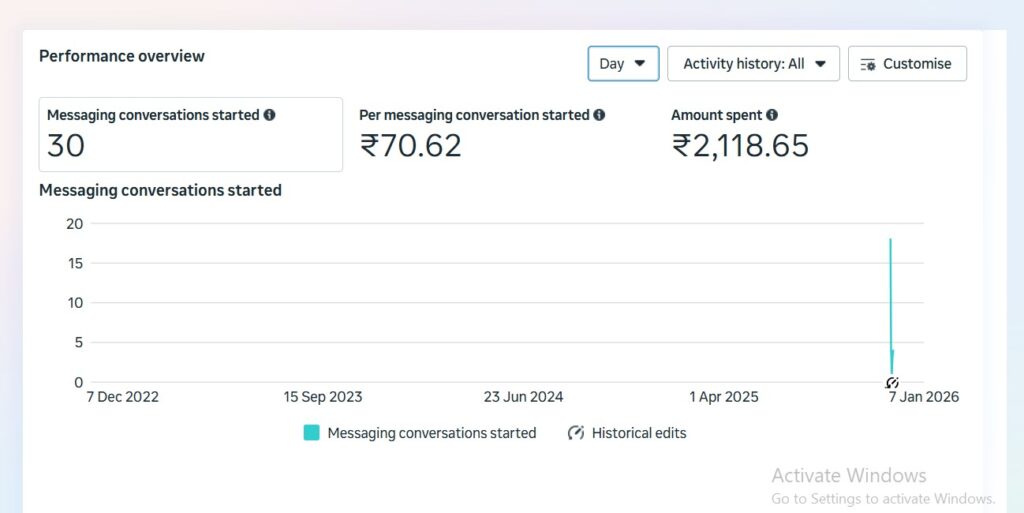Screen dimensions: 1024x513
Task: Click the Customise button
Action: [x=907, y=64]
